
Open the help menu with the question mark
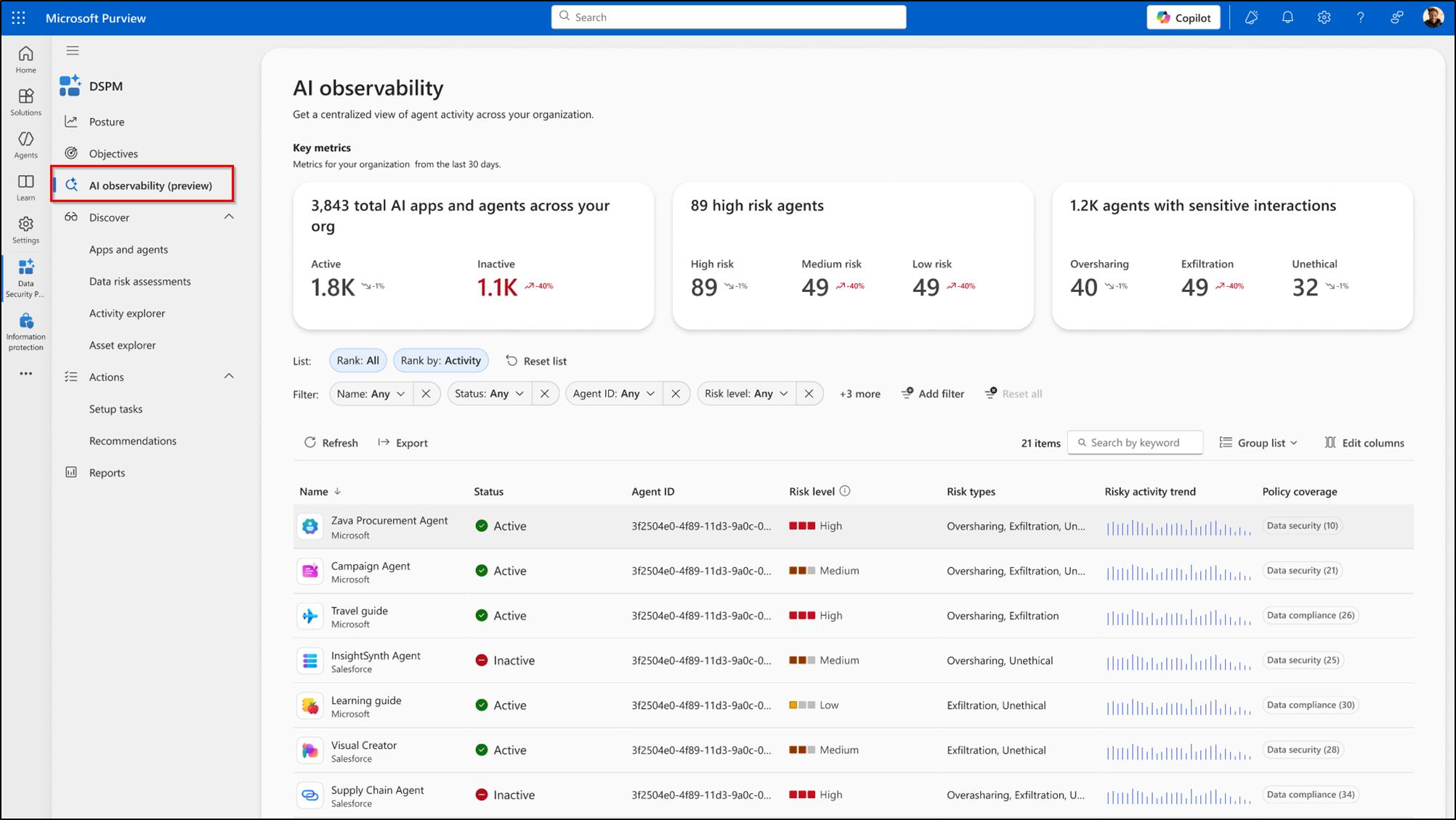(1360, 17)
